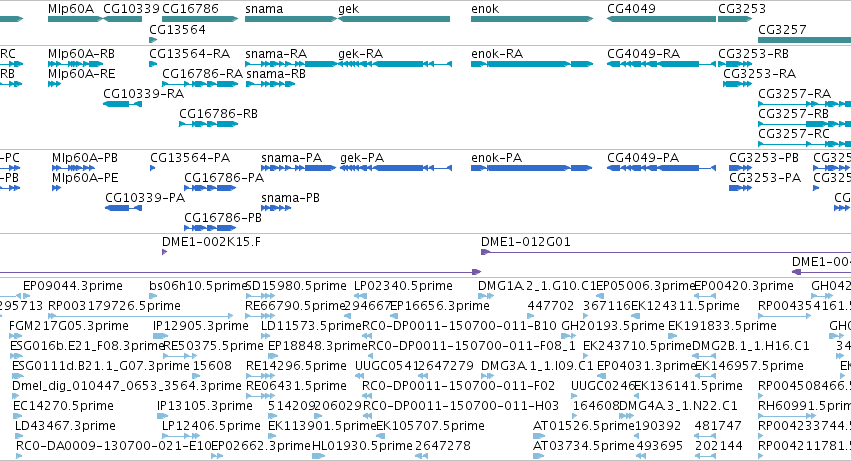
Task: Select protein CG3253-PB
Action: coord(764,158)
